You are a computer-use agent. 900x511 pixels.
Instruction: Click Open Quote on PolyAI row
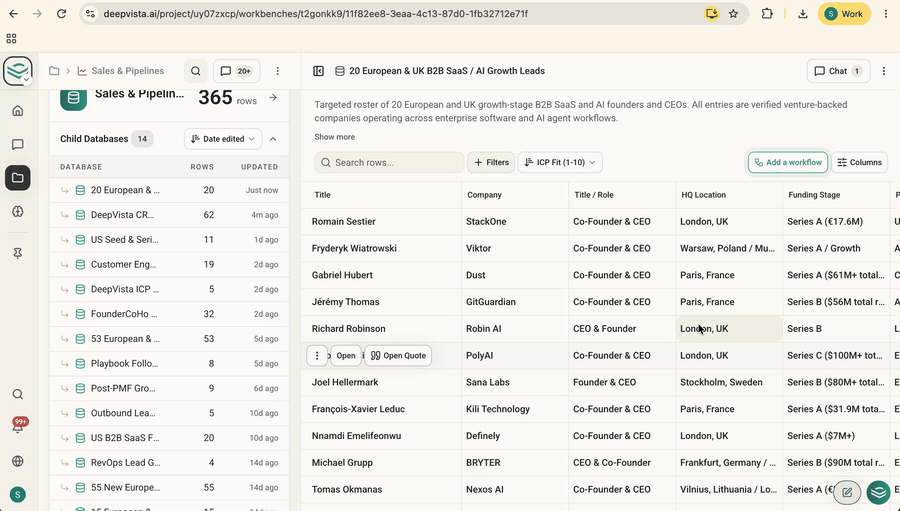tap(398, 355)
